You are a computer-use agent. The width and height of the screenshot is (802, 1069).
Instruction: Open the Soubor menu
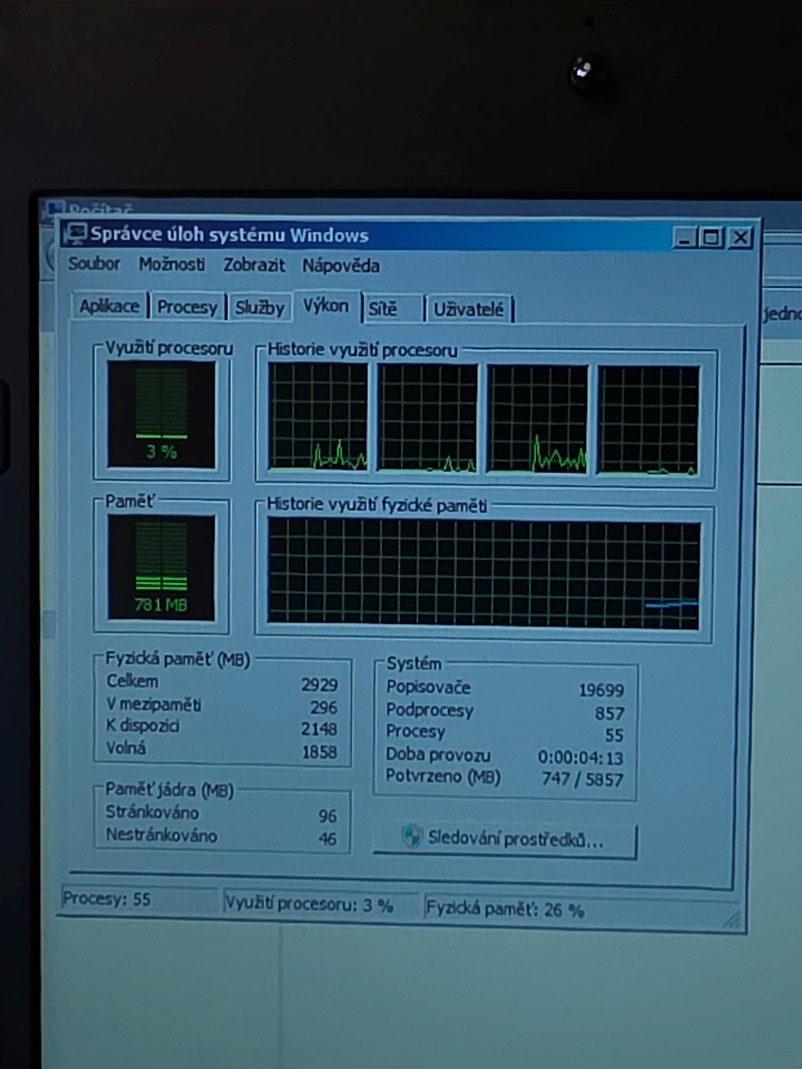(94, 265)
